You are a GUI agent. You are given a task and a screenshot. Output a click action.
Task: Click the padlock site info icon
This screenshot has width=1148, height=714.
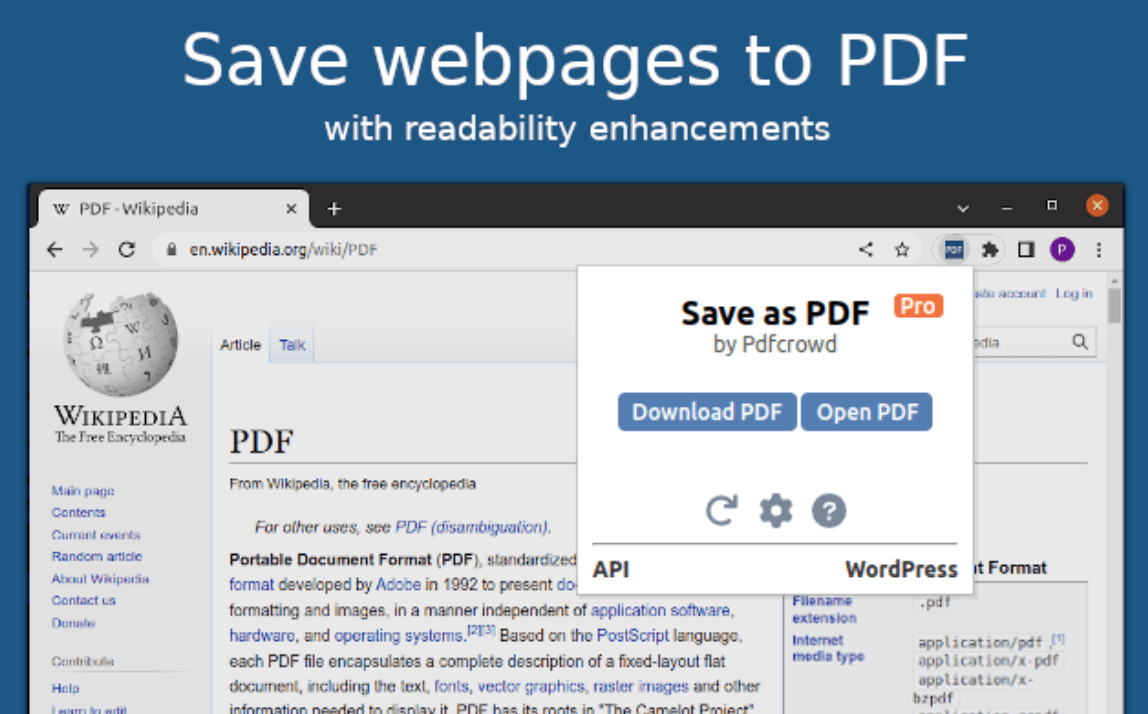pyautogui.click(x=171, y=250)
